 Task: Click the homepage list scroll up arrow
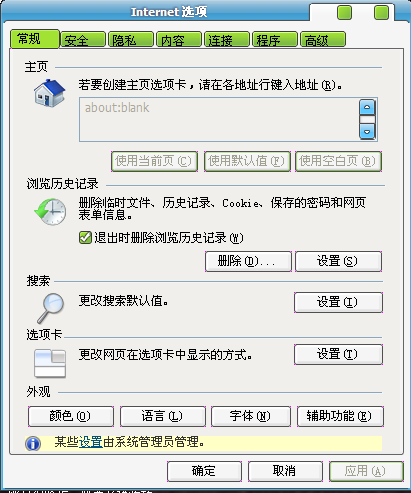point(367,107)
